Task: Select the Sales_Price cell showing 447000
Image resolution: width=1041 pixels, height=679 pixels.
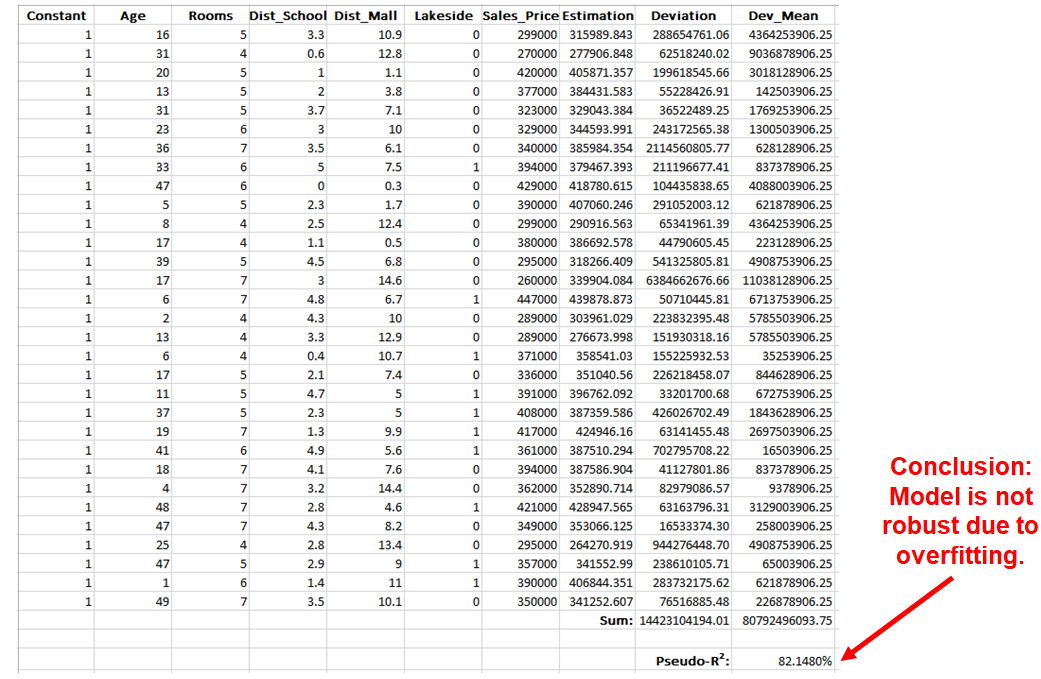Action: (x=533, y=299)
